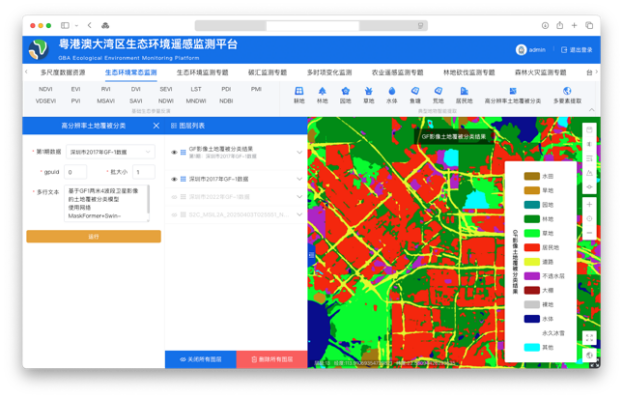Zoom in on the map
This screenshot has height=398, width=623.
[x=589, y=205]
